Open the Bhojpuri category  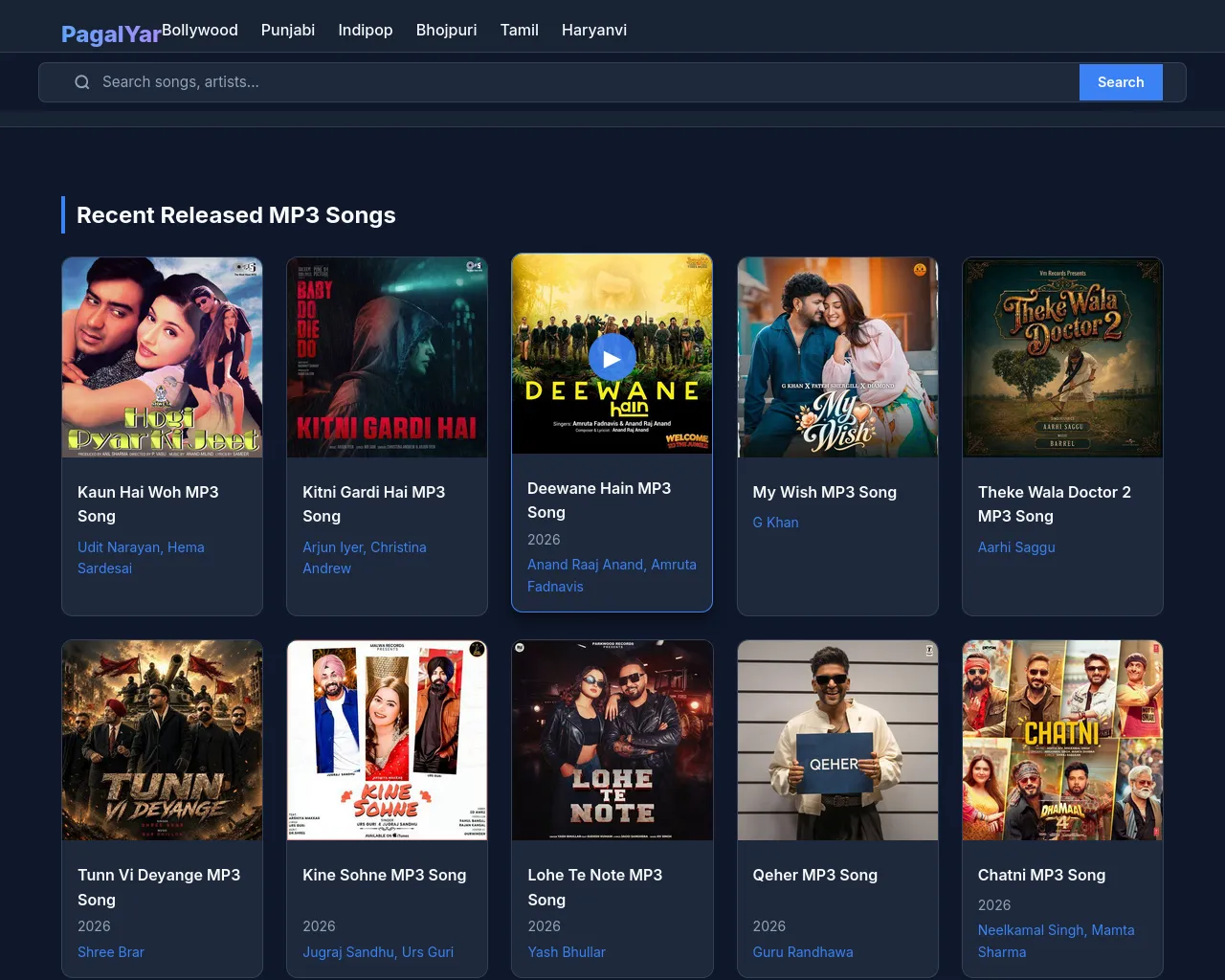(447, 30)
